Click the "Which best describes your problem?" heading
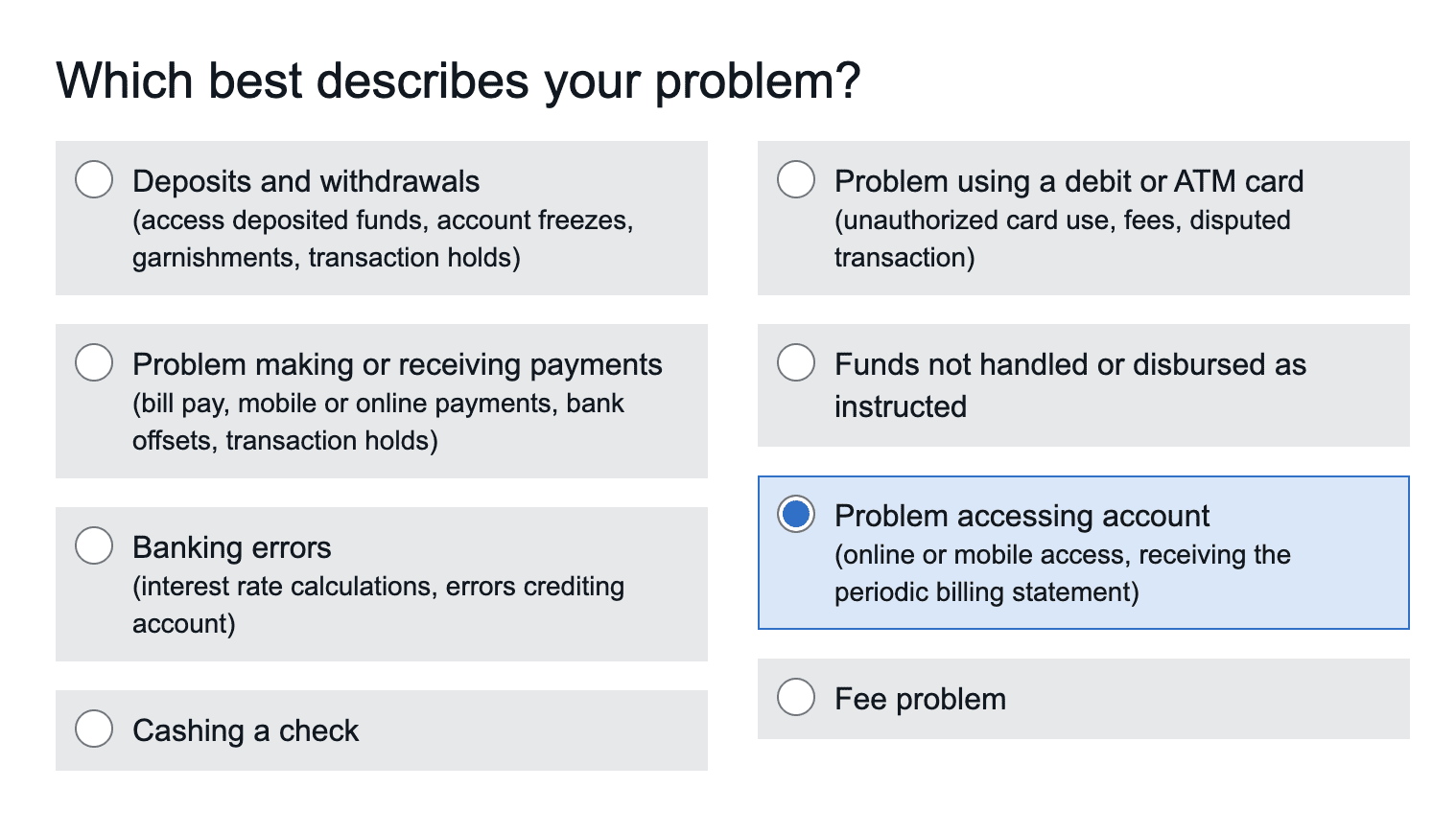Image resolution: width=1456 pixels, height=834 pixels. click(x=458, y=81)
